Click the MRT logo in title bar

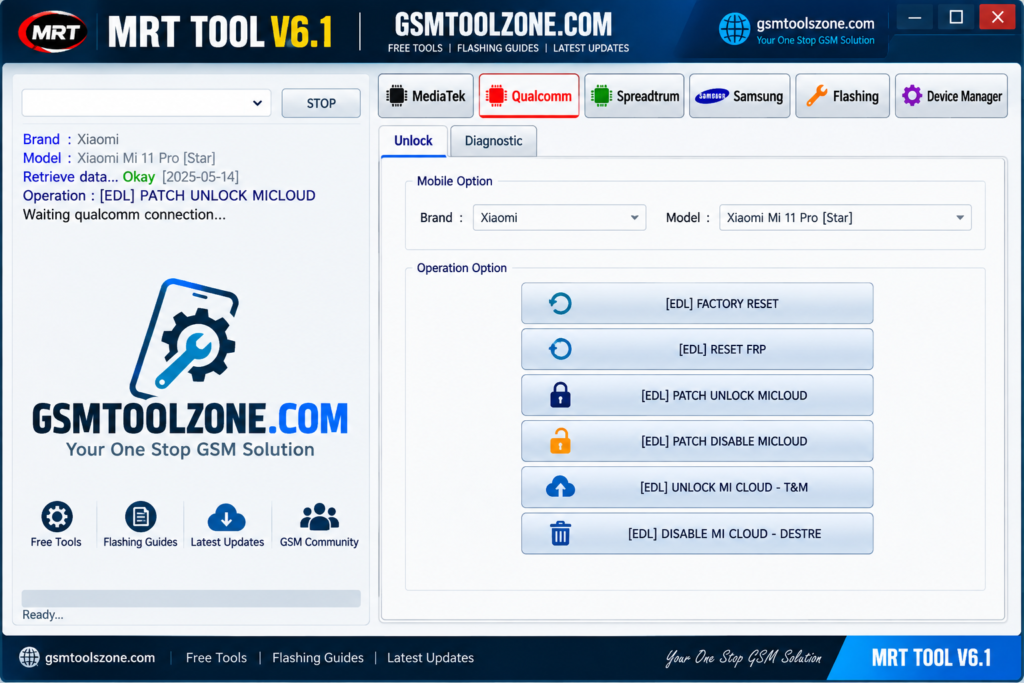53,31
